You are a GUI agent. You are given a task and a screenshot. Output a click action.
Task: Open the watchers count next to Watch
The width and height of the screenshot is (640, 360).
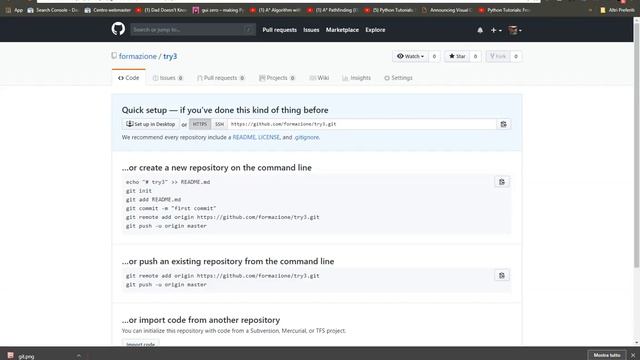(434, 56)
